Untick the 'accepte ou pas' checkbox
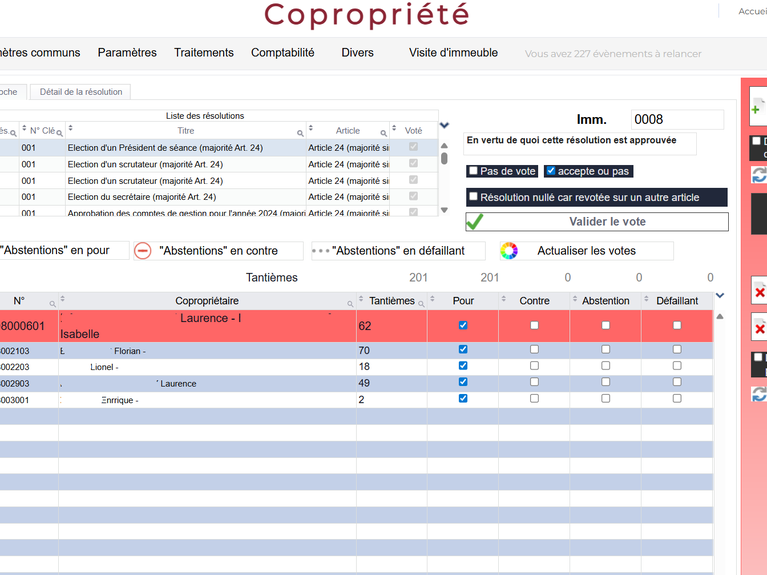The height and width of the screenshot is (575, 767). (551, 171)
